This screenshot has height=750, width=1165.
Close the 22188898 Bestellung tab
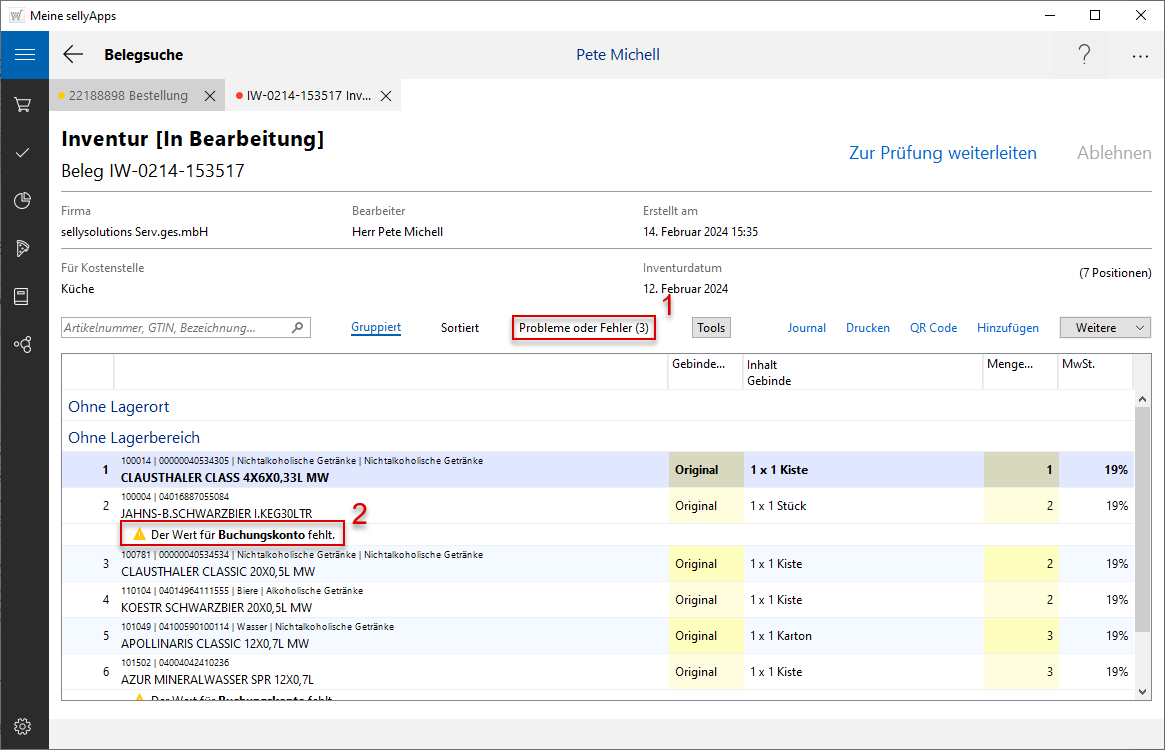[x=210, y=96]
